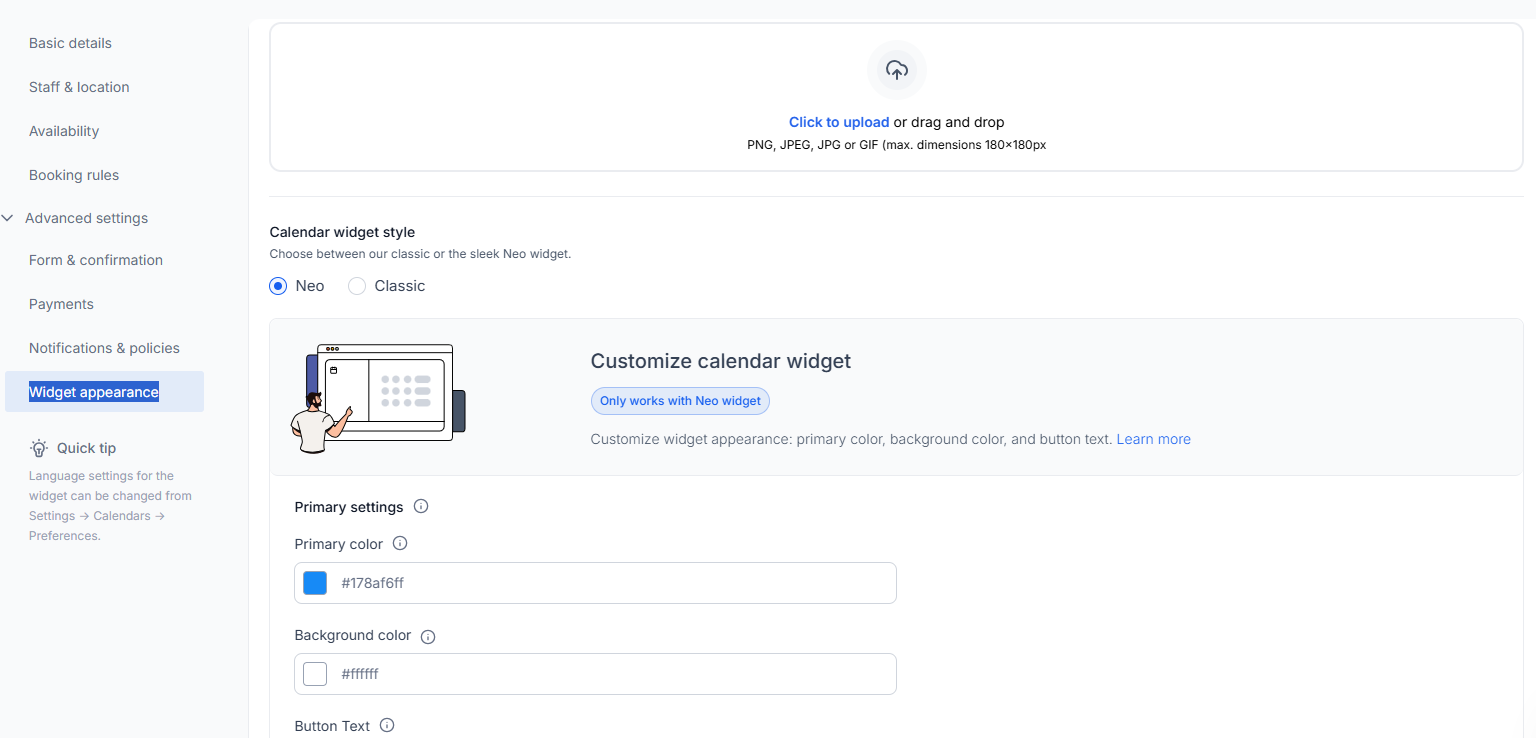The width and height of the screenshot is (1536, 738).
Task: Click info icon next to Button Text
Action: tap(387, 725)
